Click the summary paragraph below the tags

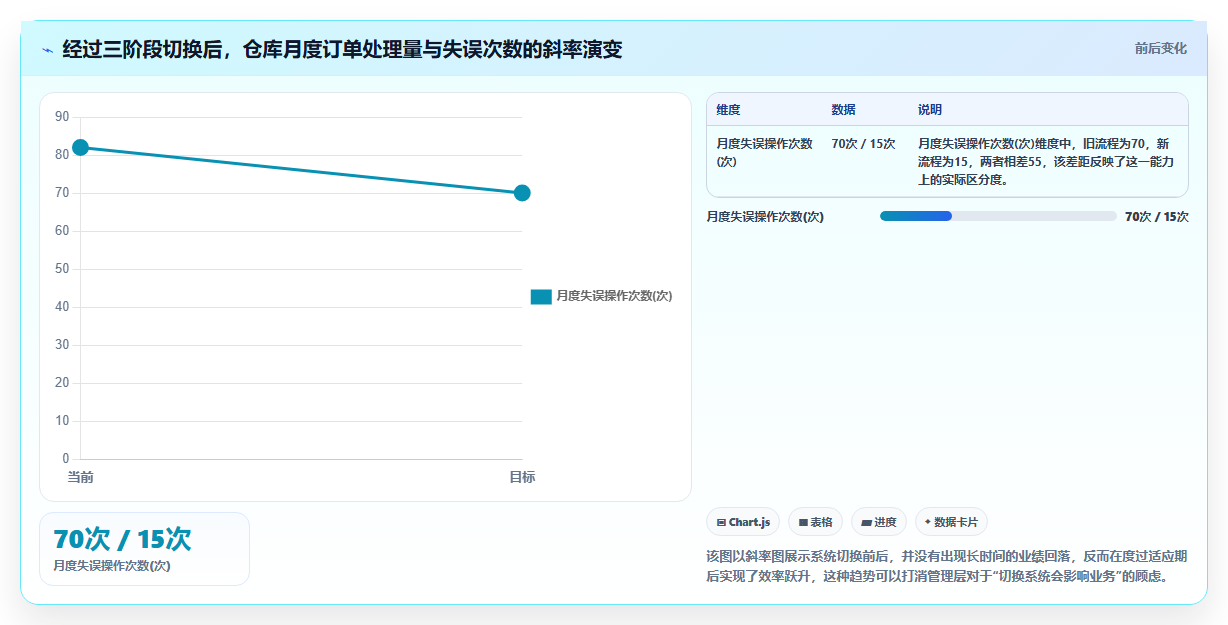pyautogui.click(x=946, y=566)
